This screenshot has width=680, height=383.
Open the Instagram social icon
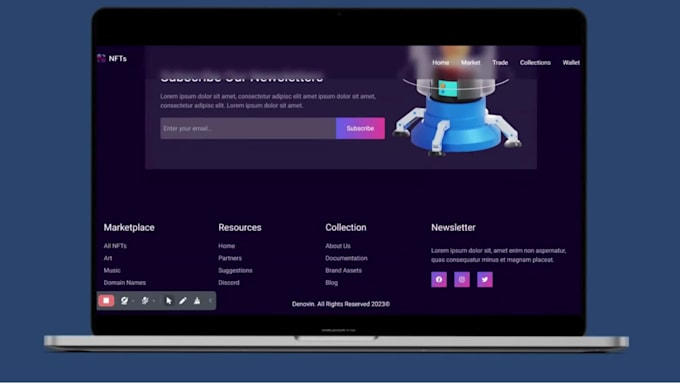(462, 279)
